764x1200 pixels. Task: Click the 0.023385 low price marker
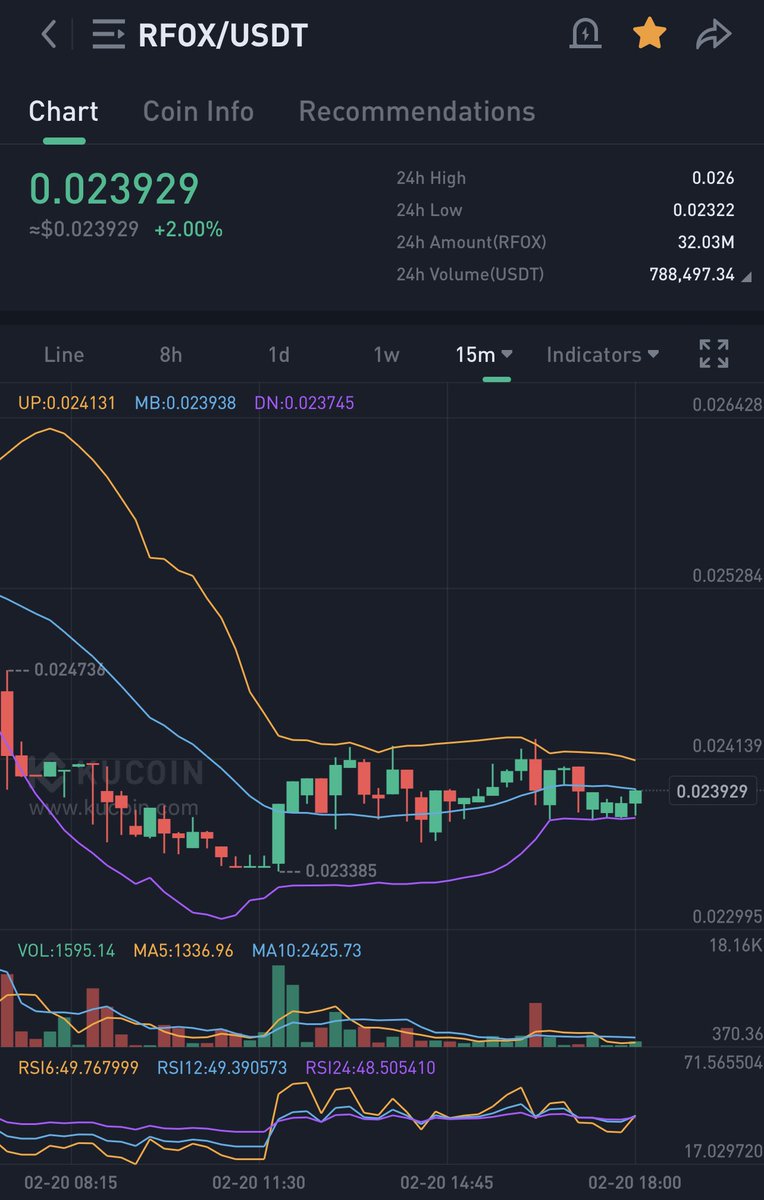coord(341,871)
